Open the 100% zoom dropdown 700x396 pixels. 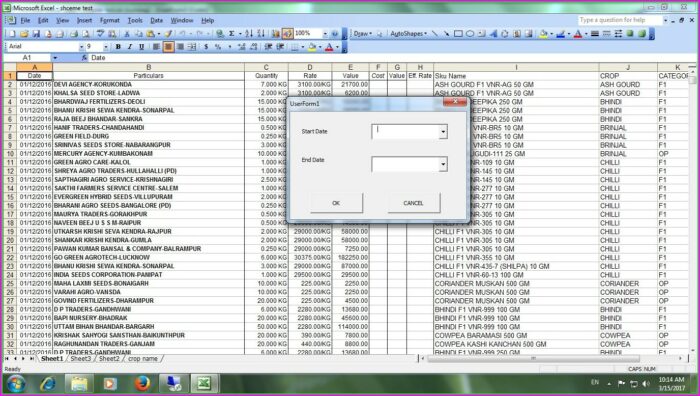click(x=325, y=33)
